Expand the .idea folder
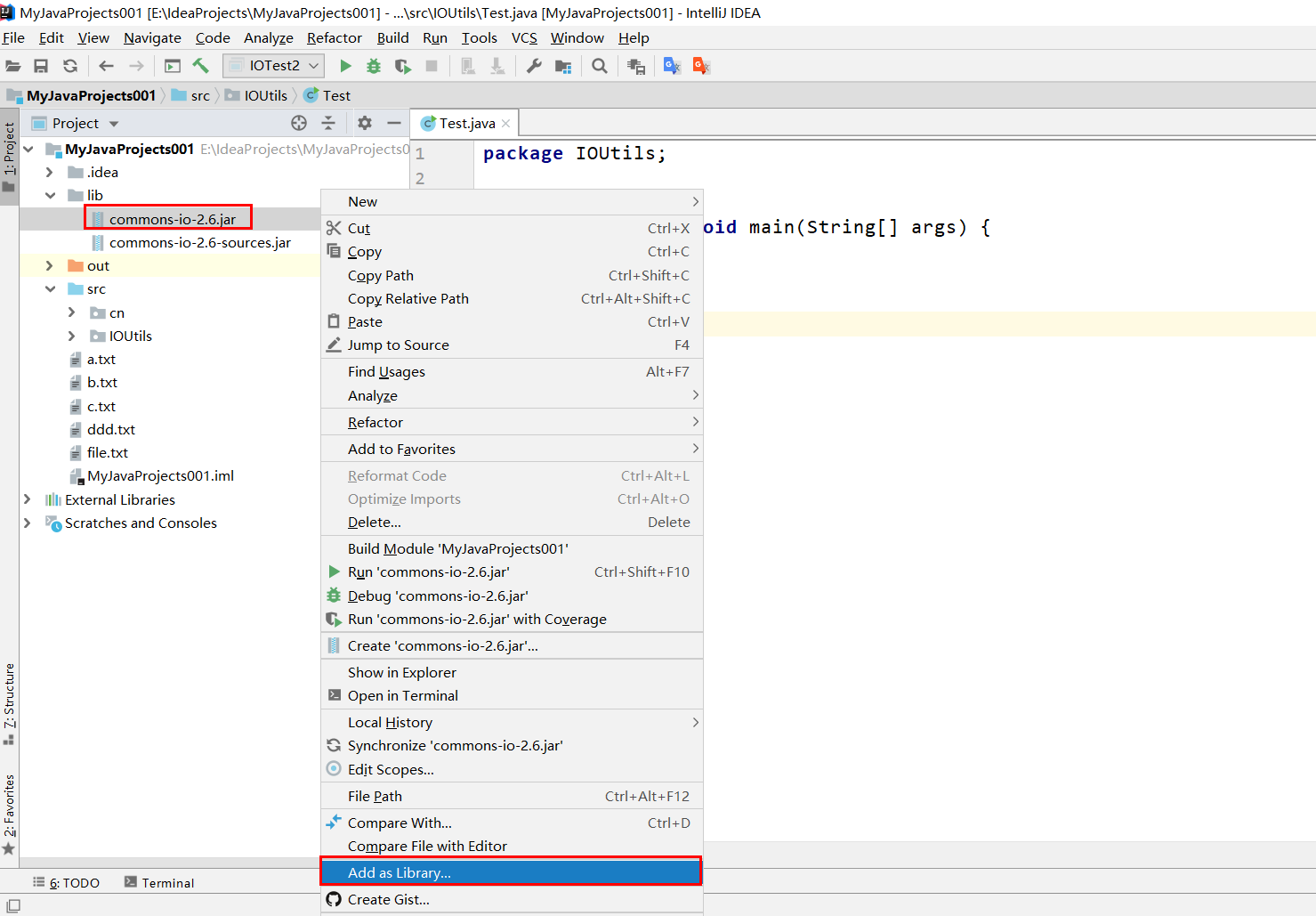The height and width of the screenshot is (916, 1316). (x=50, y=173)
